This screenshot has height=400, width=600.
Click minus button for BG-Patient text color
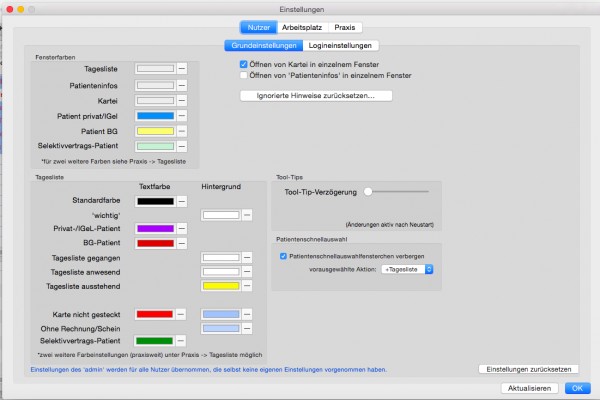[x=182, y=243]
